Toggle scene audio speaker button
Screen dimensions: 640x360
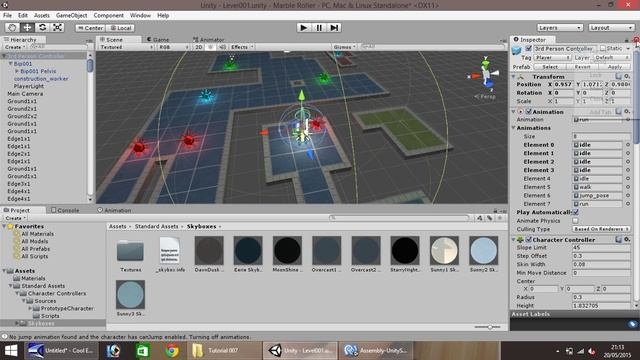coord(222,47)
